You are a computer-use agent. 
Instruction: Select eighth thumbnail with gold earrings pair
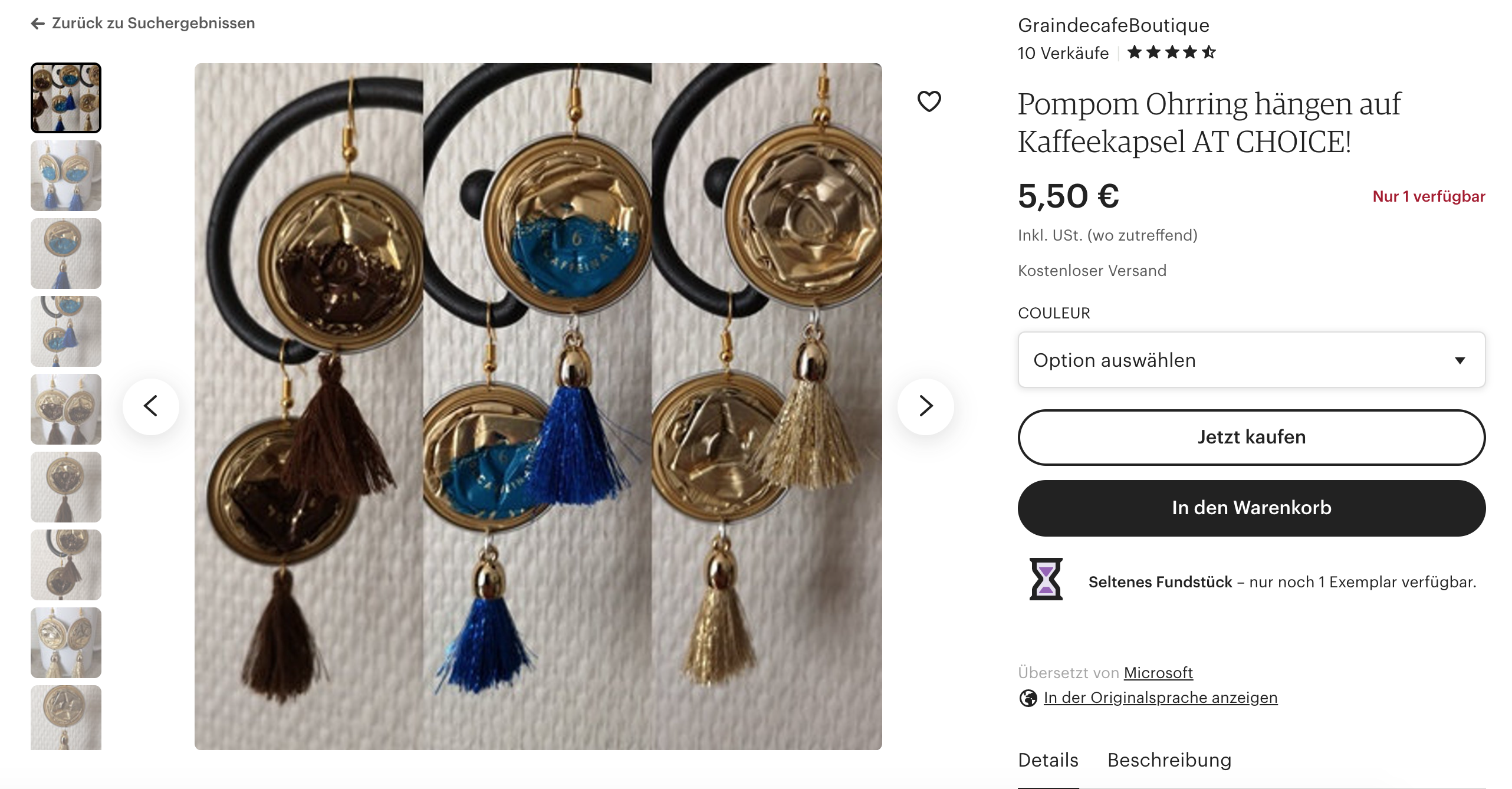click(x=66, y=643)
